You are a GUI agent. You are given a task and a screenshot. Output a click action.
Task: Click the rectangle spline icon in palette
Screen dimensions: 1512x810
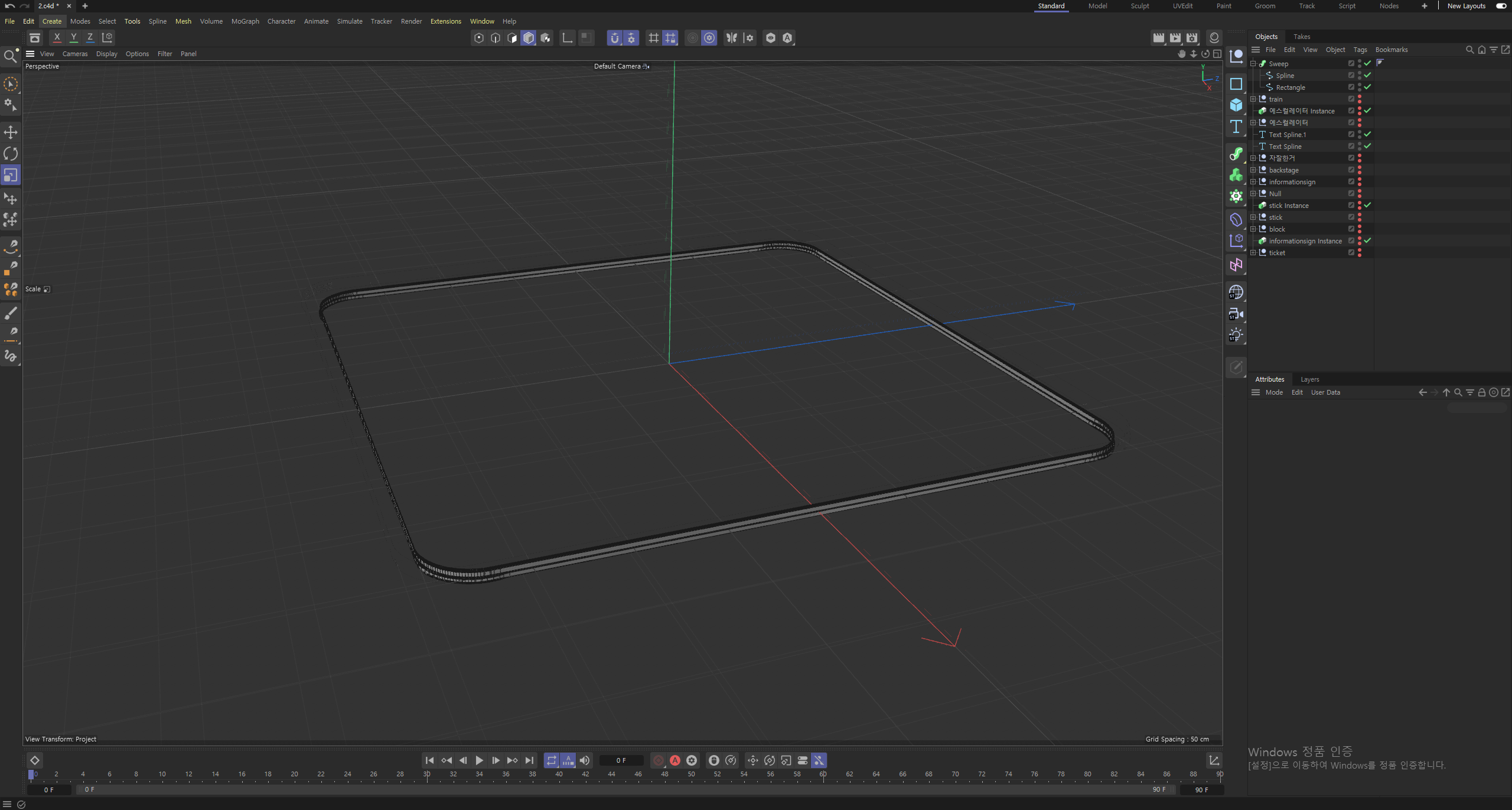[1236, 84]
